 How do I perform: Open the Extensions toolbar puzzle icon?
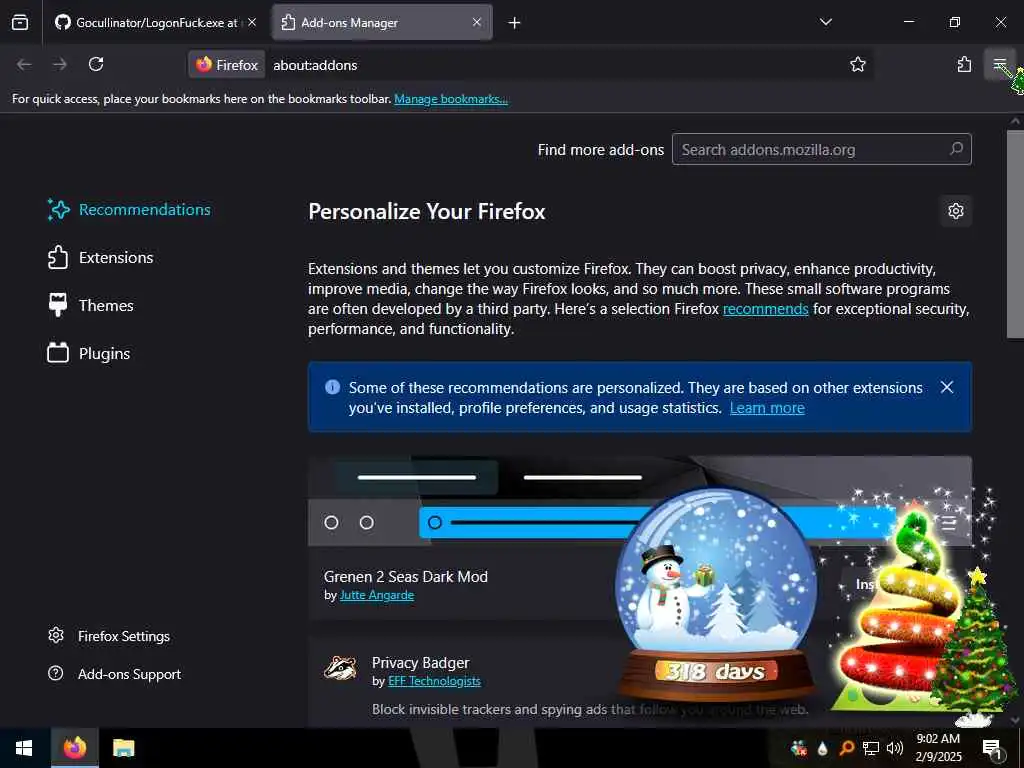[964, 64]
